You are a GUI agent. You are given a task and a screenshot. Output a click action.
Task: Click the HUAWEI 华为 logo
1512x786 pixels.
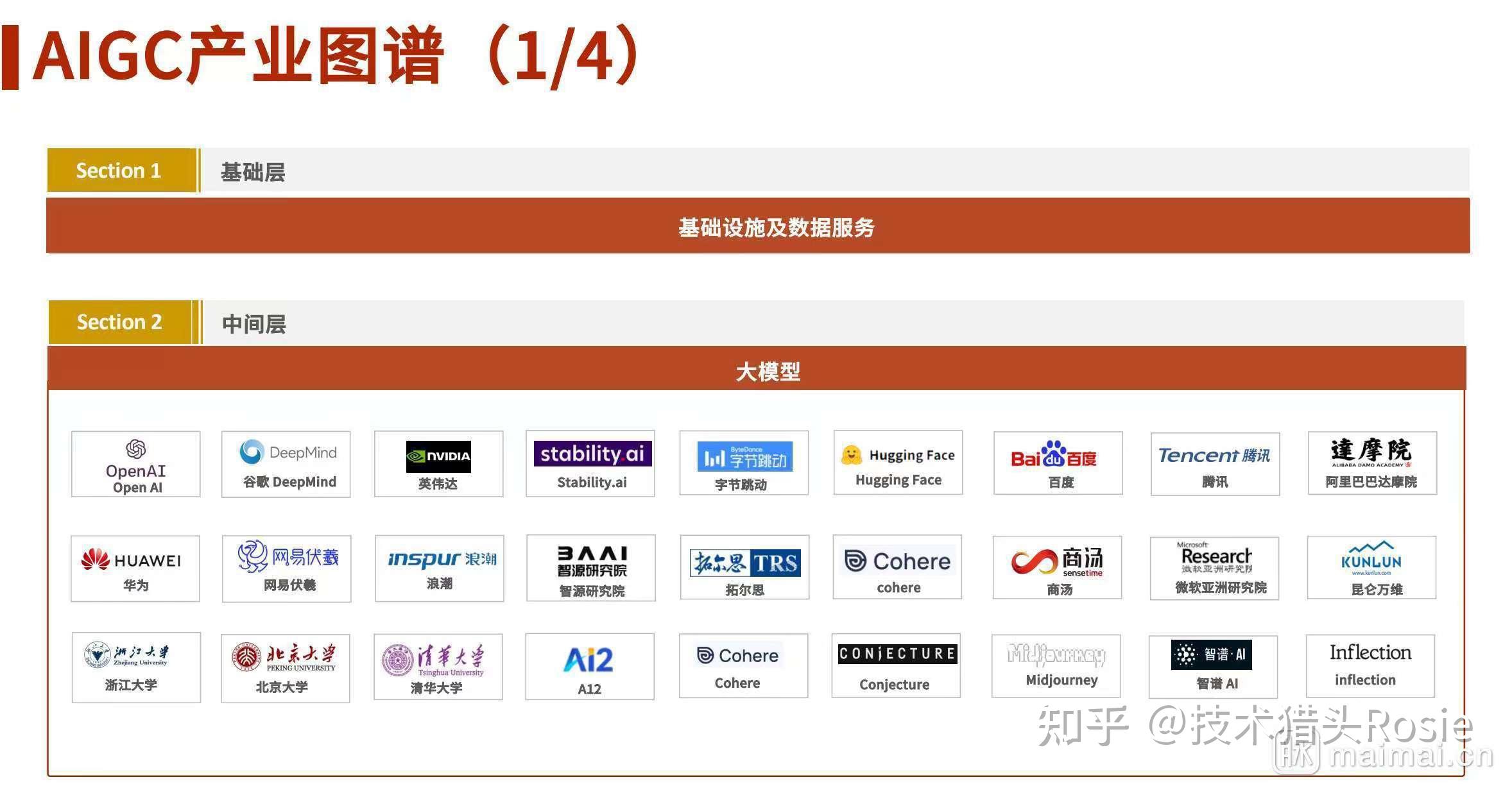135,560
